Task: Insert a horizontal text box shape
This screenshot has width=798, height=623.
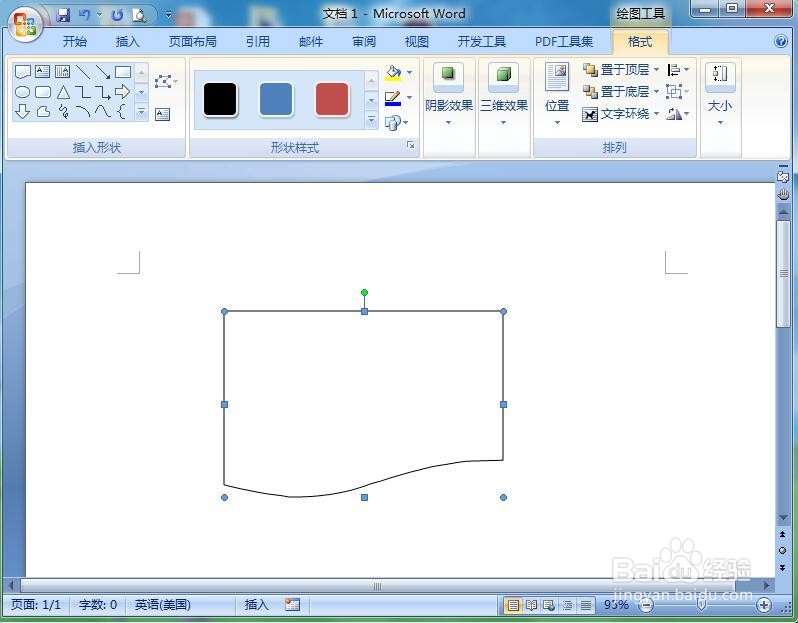Action: 42,71
